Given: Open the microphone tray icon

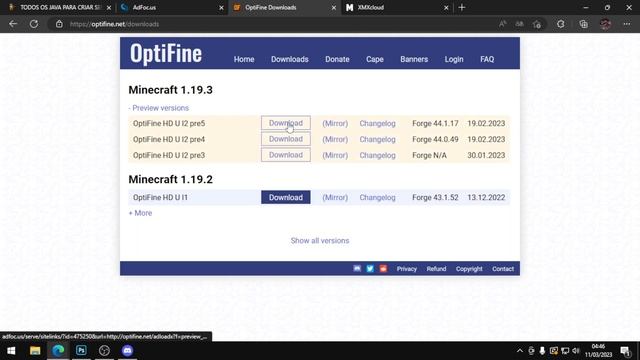Looking at the screenshot, I should tap(542, 351).
